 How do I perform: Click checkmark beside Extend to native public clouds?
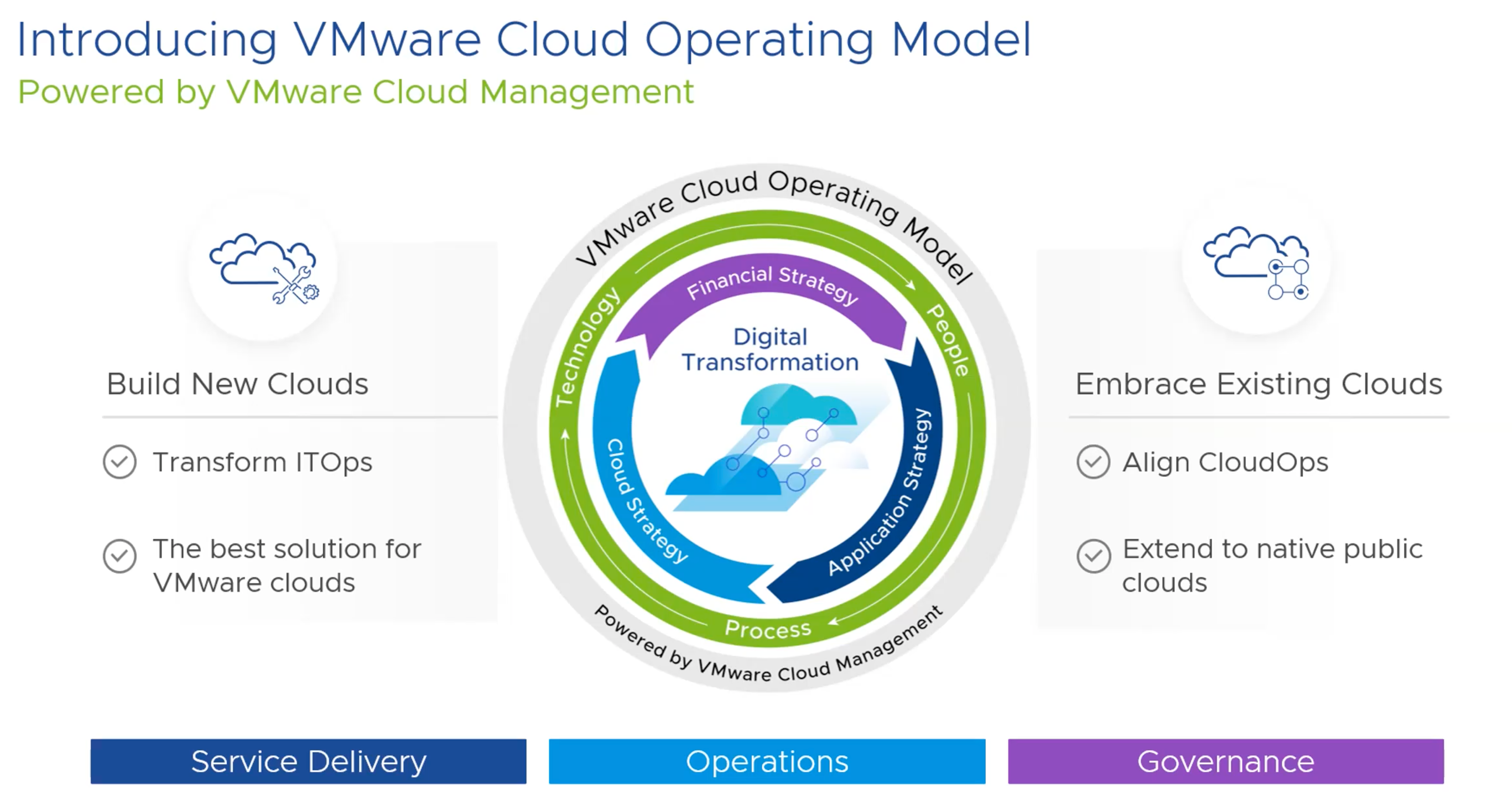1094,556
